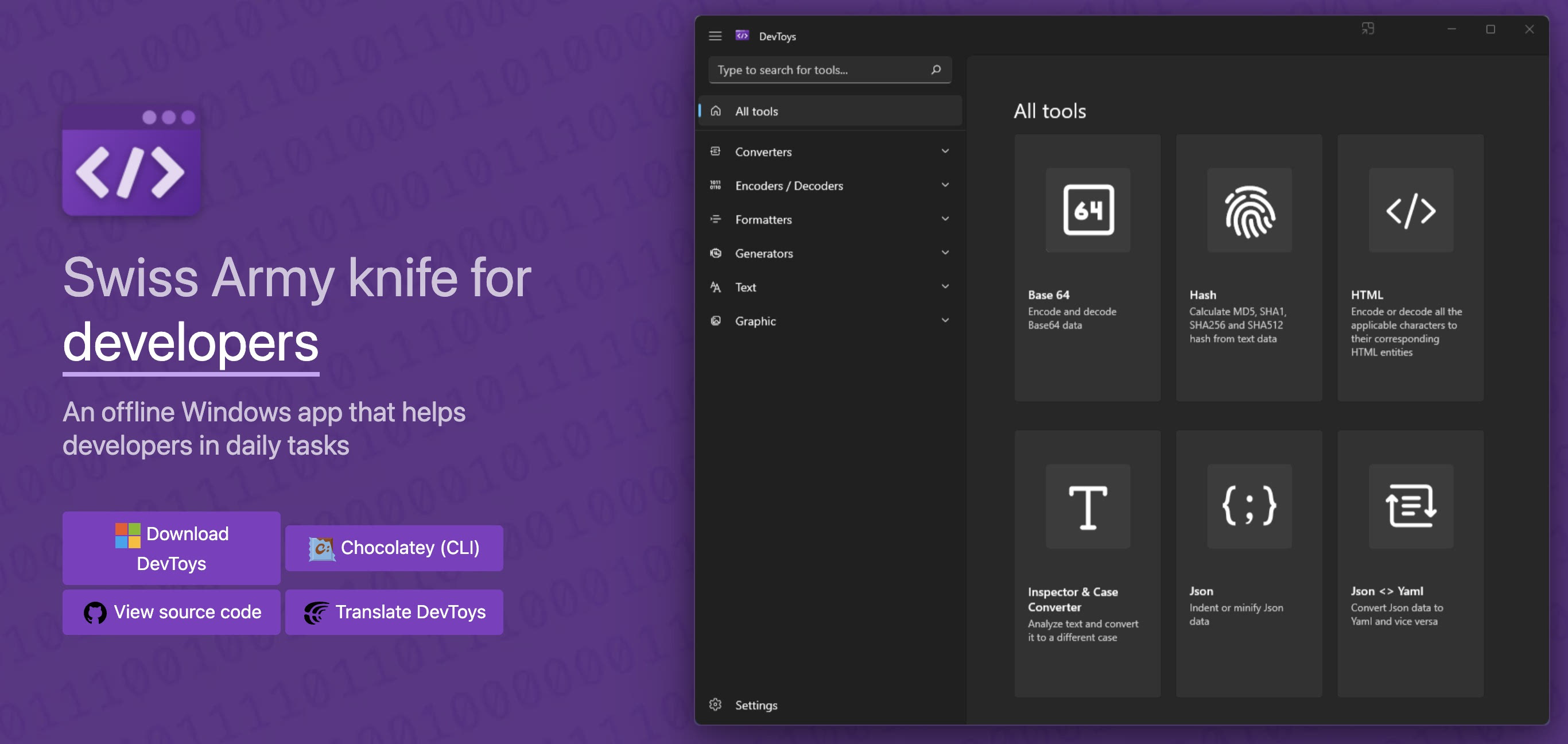This screenshot has width=1568, height=744.
Task: Click the Graphic category icon
Action: [716, 320]
